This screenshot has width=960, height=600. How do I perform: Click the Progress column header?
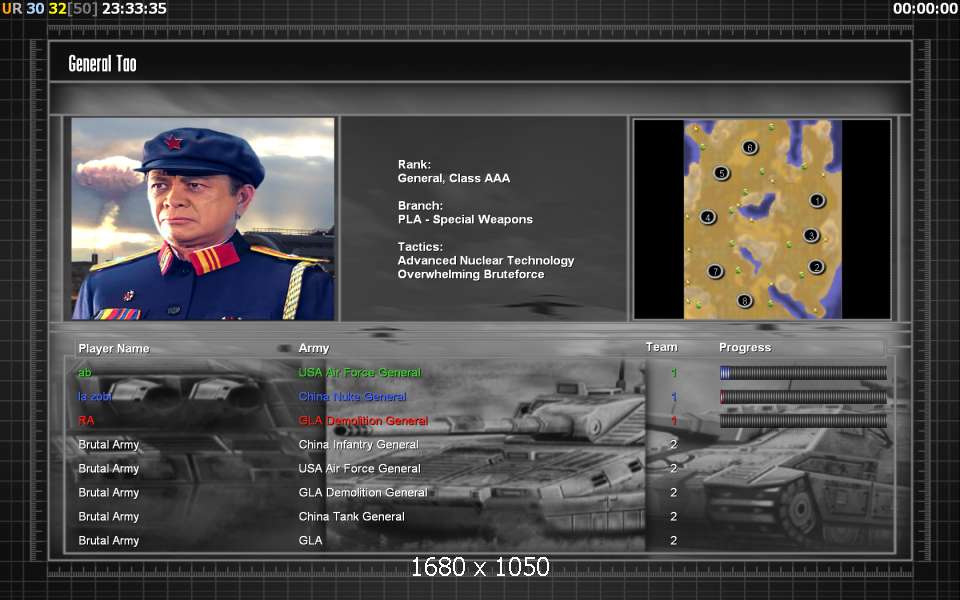(x=745, y=347)
